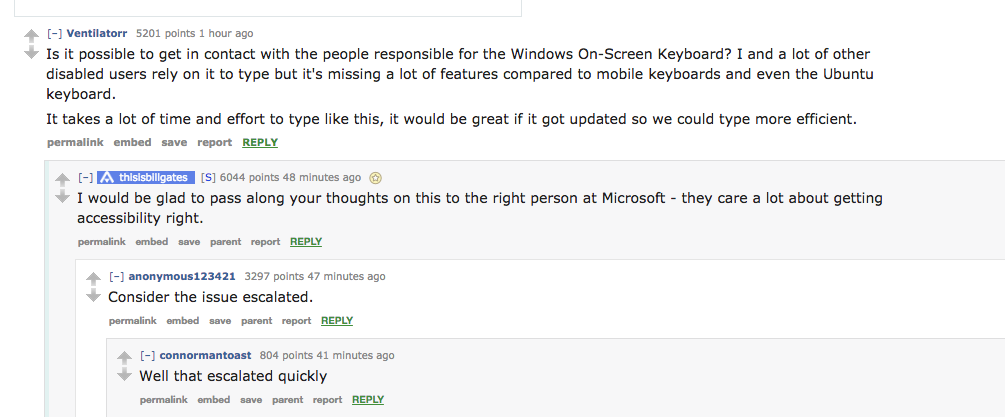The image size is (1005, 417).
Task: Downvote anonymous123421's comment
Action: click(94, 295)
